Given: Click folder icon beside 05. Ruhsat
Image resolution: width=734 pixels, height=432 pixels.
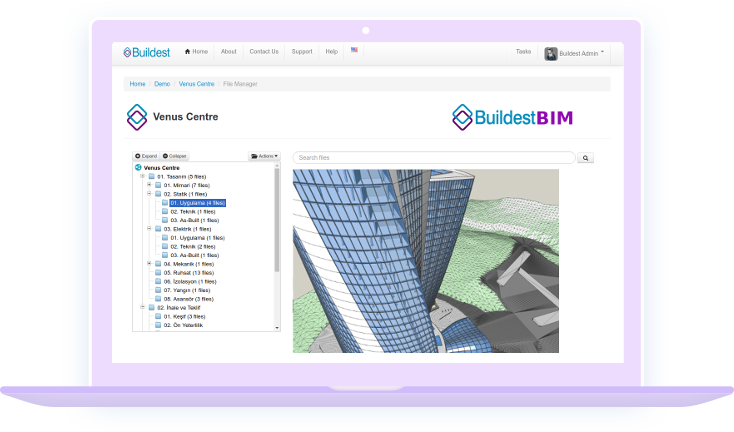Looking at the screenshot, I should [158, 272].
